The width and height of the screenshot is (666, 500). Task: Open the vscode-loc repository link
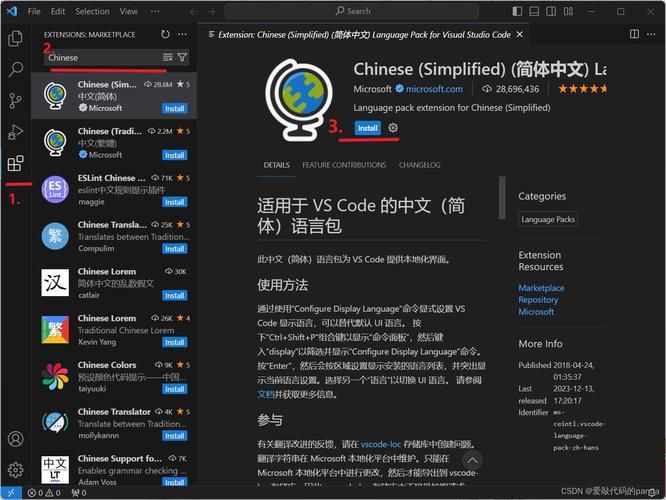[x=381, y=444]
